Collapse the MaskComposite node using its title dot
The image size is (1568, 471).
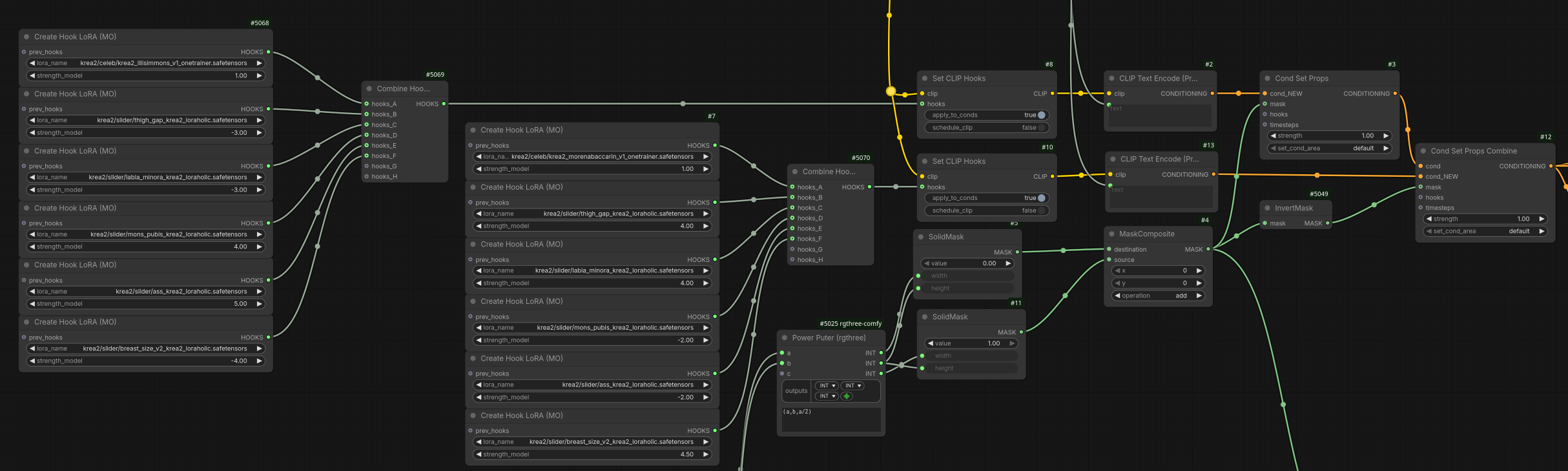coord(1111,234)
